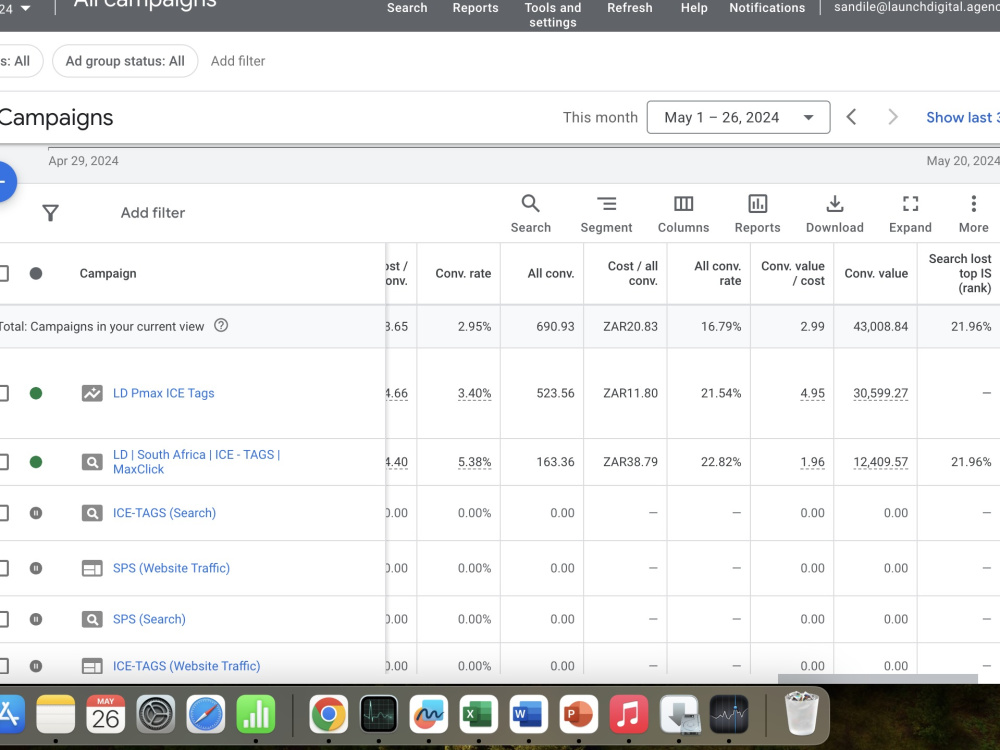Image resolution: width=1000 pixels, height=750 pixels.
Task: Open status dropdown for LD South Africa MaxClick
Action: 36,462
